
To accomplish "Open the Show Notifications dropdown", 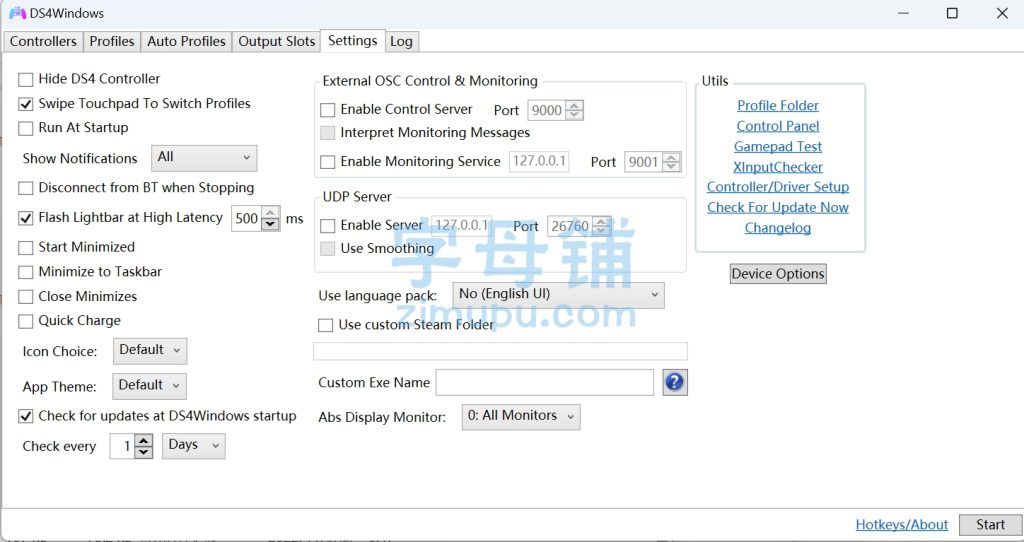I will coord(204,158).
